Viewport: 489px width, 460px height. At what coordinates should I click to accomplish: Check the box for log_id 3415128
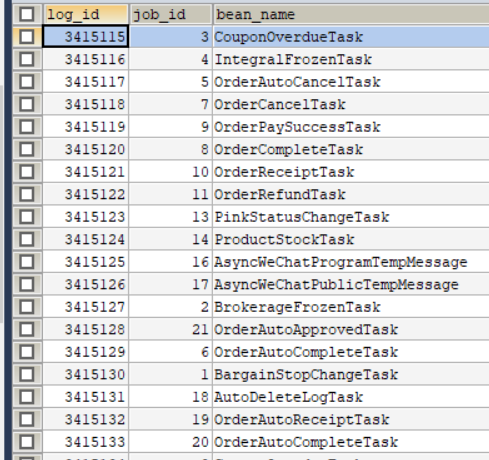[x=27, y=329]
